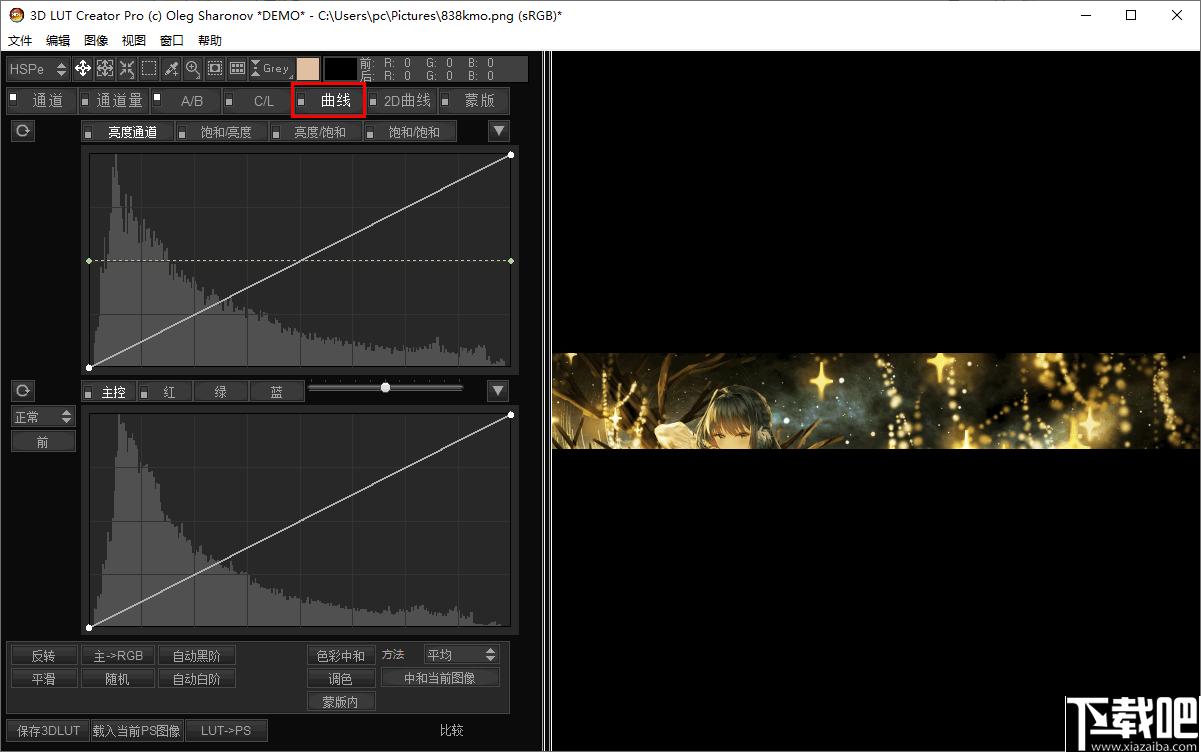Click the 蒙版内 button
1201x752 pixels.
click(341, 702)
